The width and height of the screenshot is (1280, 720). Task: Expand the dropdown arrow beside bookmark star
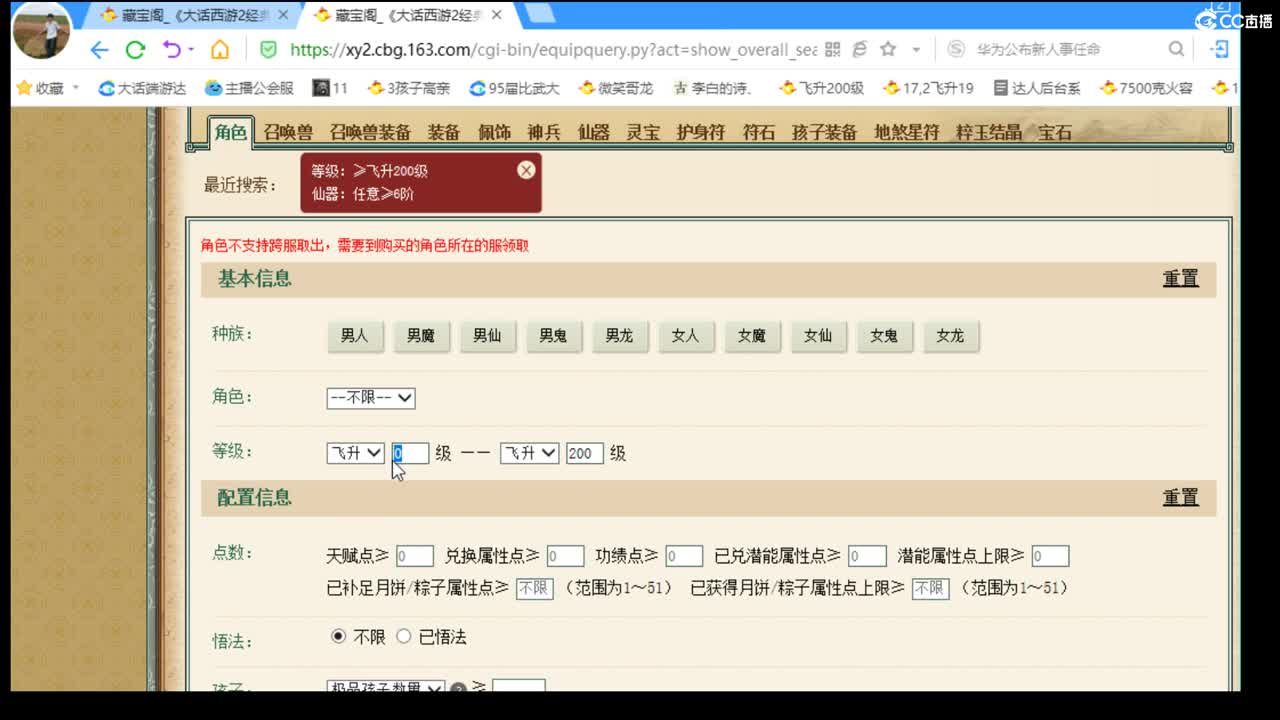(915, 49)
